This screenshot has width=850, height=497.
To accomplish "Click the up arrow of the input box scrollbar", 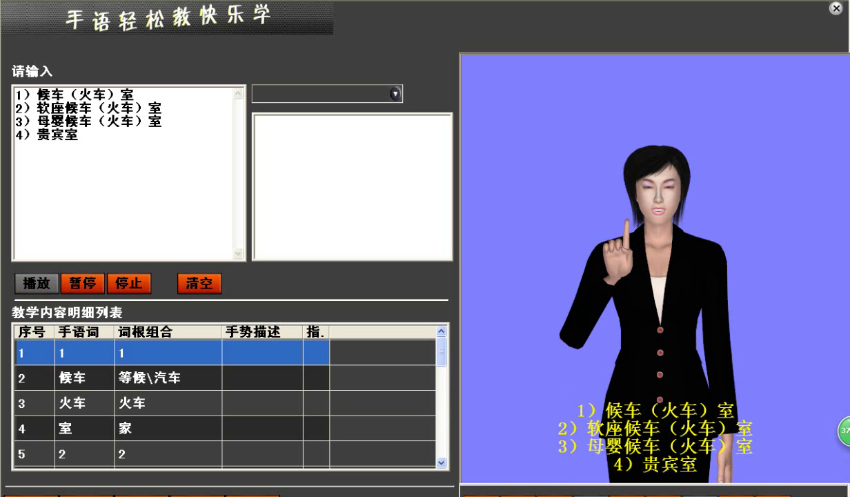I will [x=238, y=94].
